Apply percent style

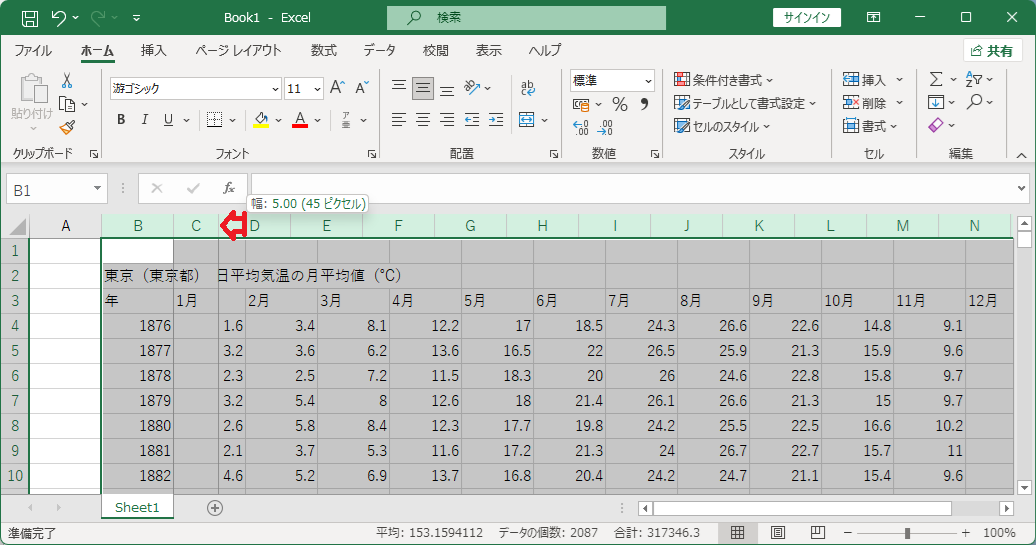[x=619, y=104]
